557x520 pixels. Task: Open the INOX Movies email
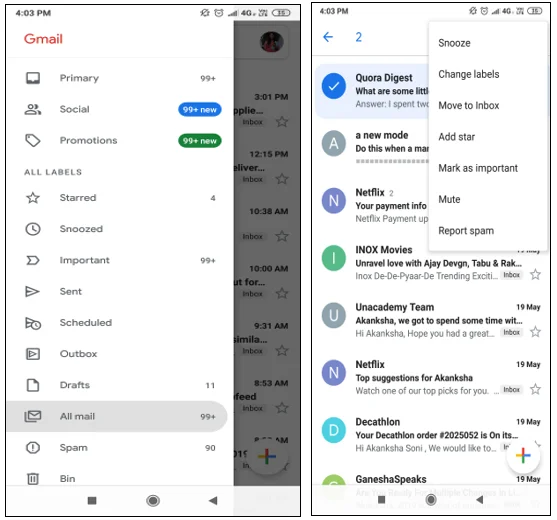pyautogui.click(x=431, y=263)
